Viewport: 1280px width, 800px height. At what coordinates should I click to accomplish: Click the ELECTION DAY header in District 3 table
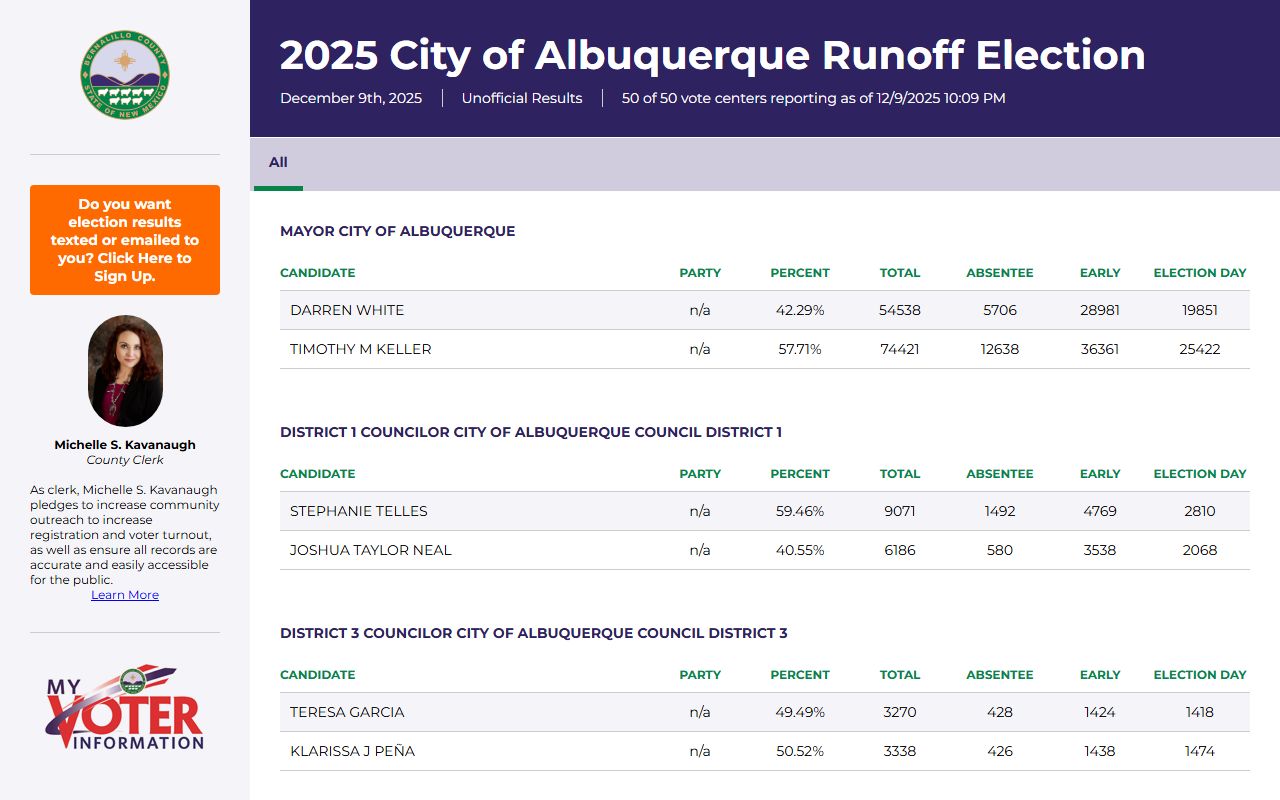[1200, 675]
